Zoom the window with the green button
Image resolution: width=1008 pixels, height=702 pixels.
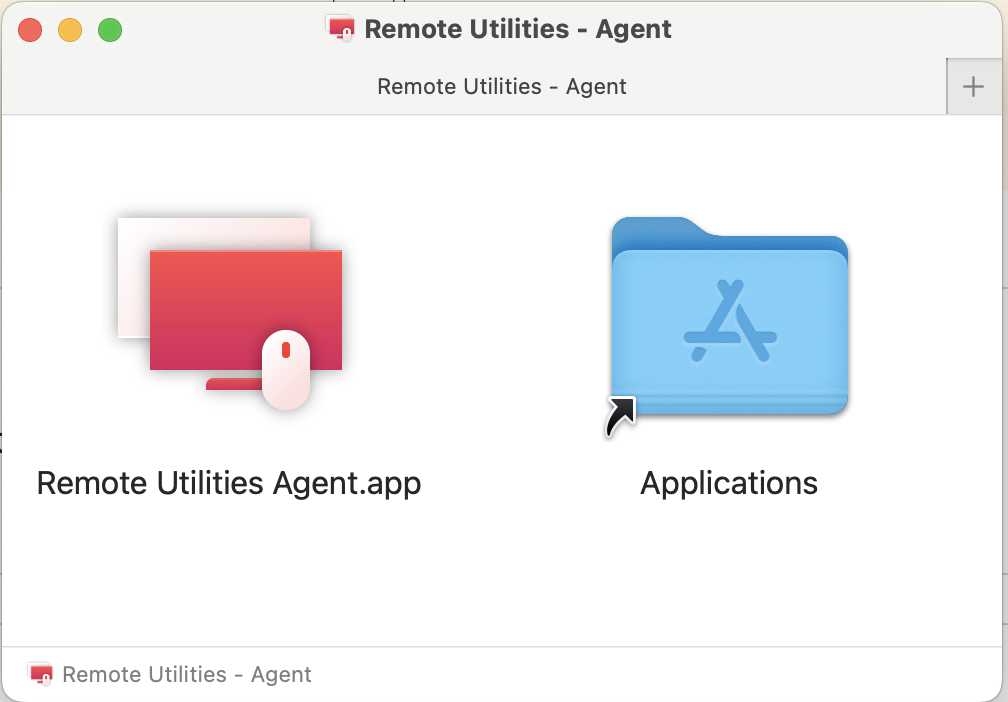[x=110, y=30]
